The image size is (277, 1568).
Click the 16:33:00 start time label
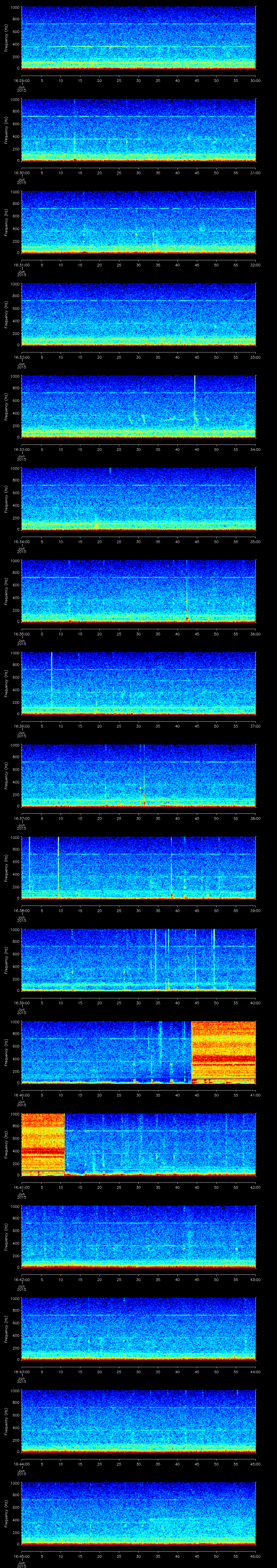point(21,449)
